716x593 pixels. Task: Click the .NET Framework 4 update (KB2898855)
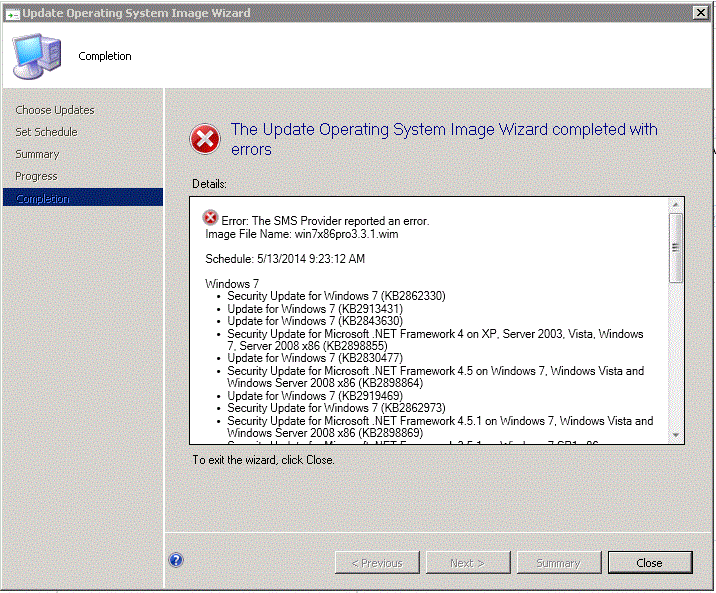435,340
